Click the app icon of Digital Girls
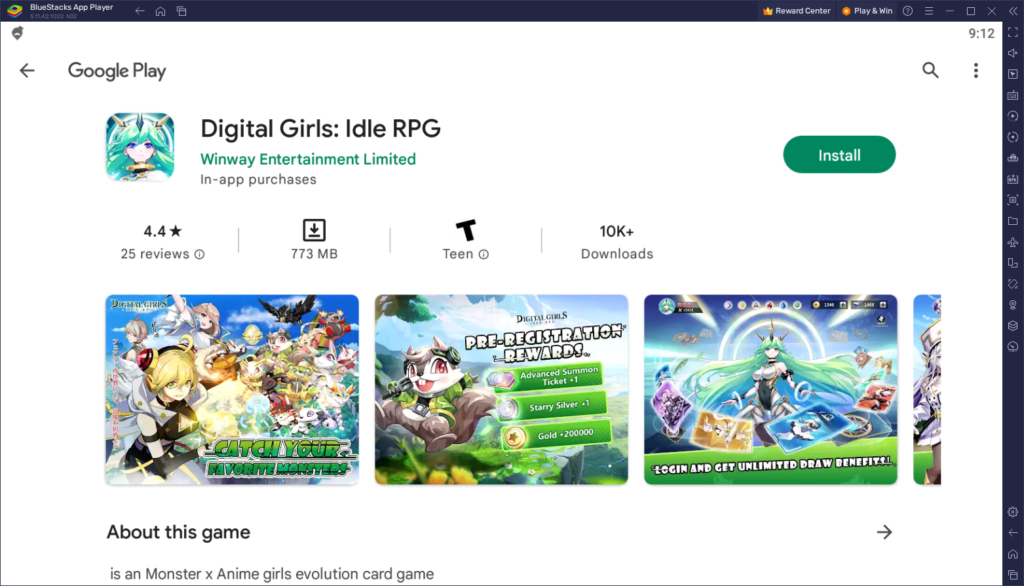 pos(140,147)
